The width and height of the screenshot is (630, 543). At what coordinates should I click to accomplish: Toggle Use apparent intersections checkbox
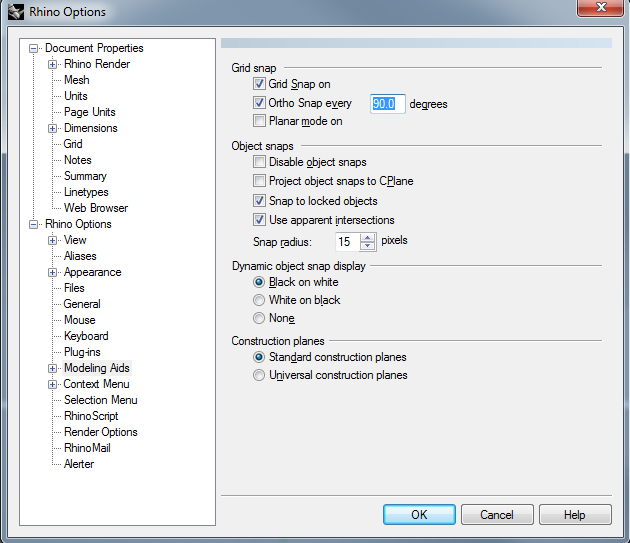(259, 219)
